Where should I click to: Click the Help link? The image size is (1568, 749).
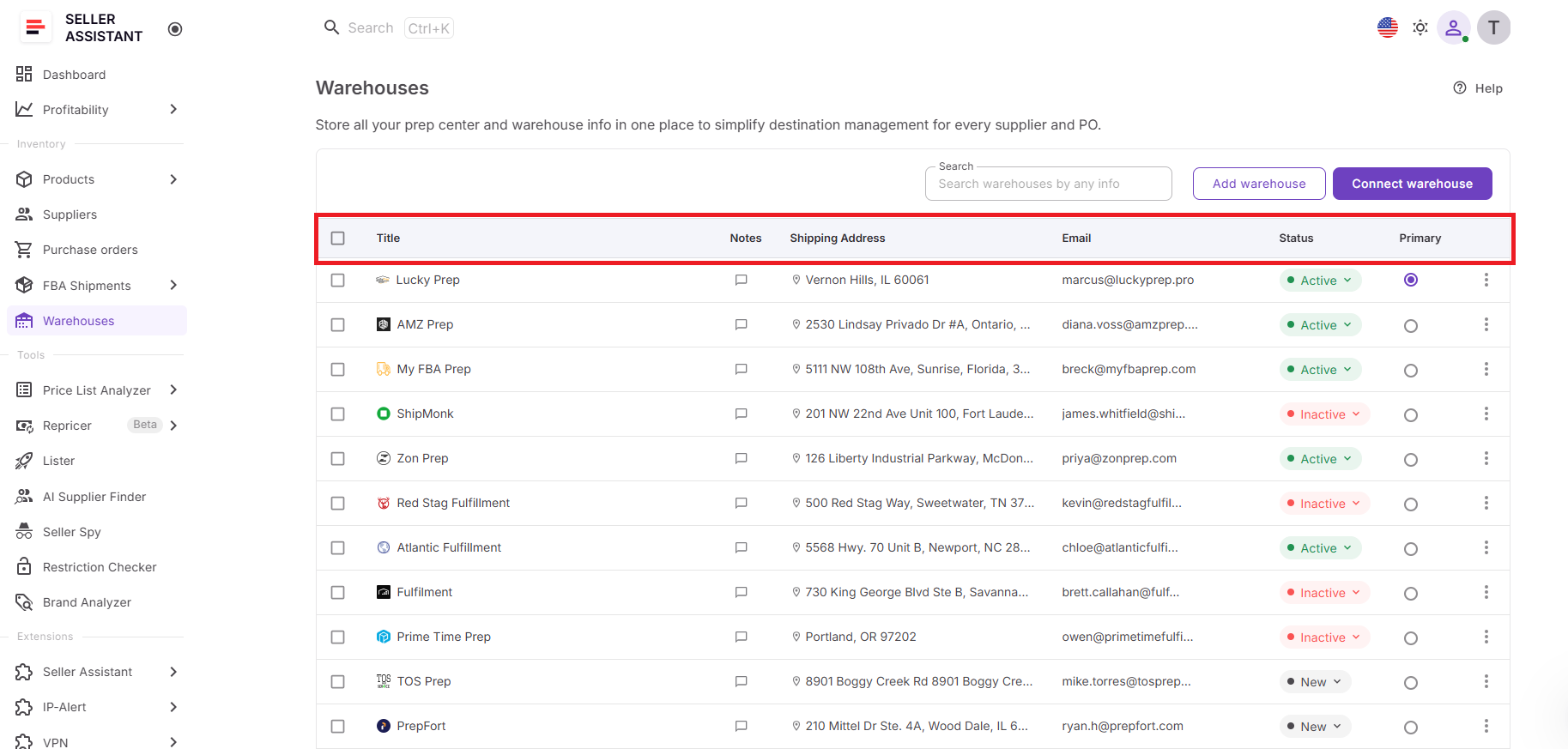coord(1478,88)
